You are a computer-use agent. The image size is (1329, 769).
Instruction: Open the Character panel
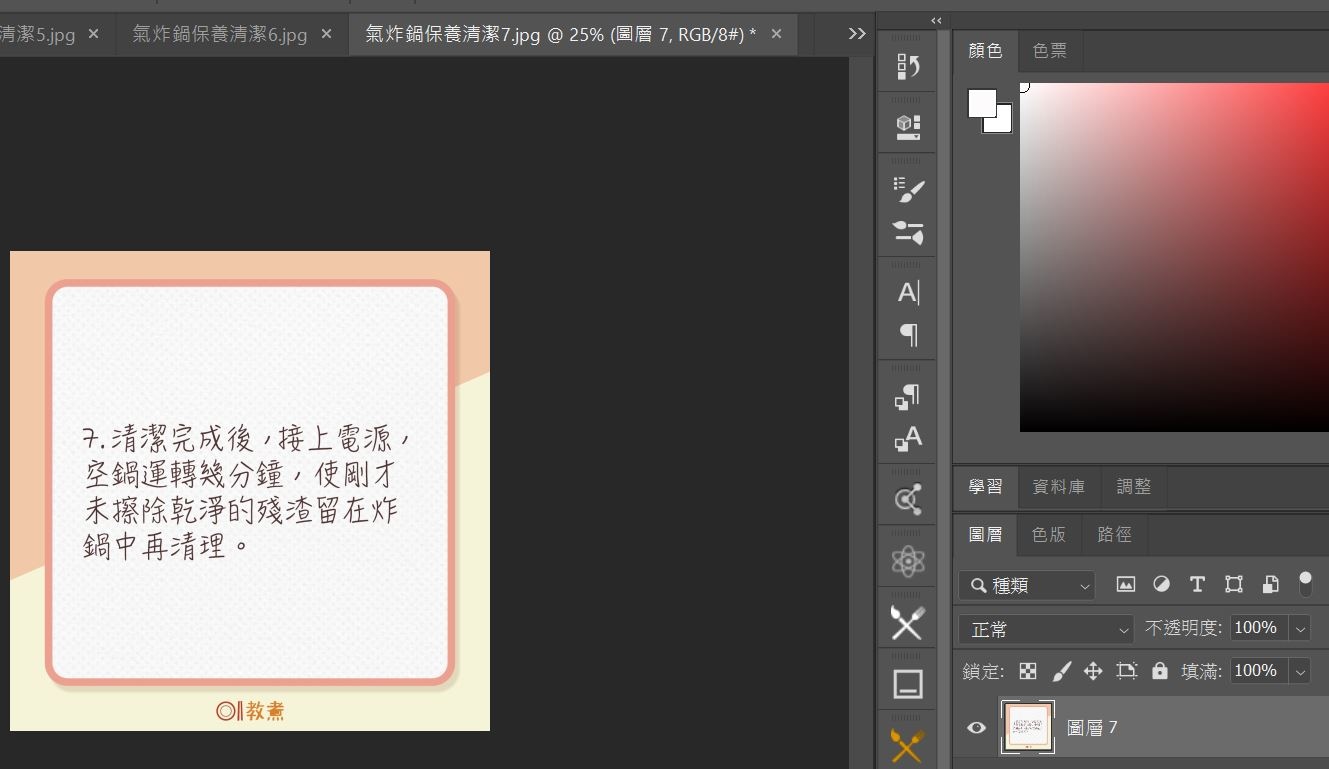coord(906,292)
